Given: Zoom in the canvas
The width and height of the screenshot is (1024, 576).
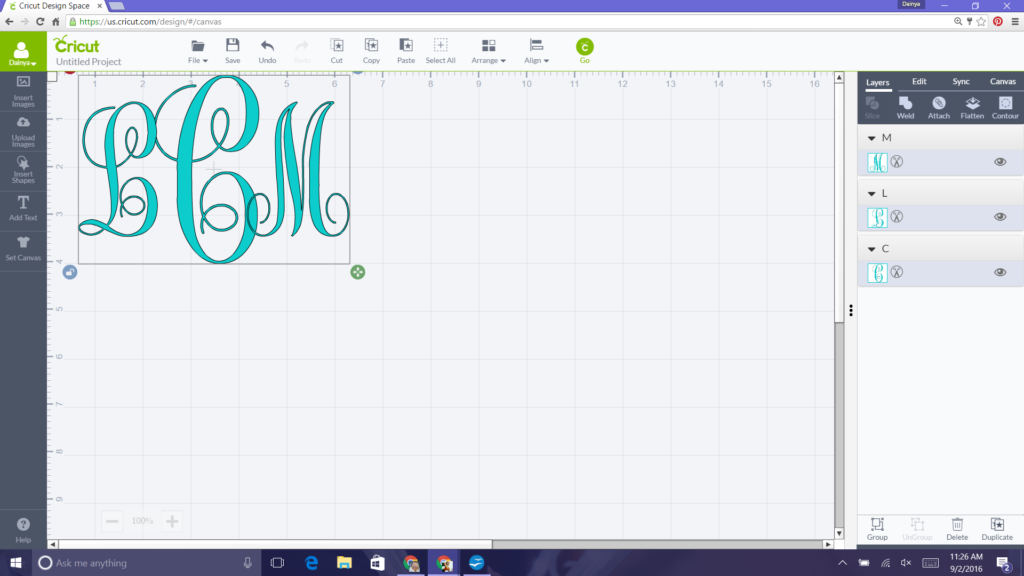Looking at the screenshot, I should click(x=172, y=521).
